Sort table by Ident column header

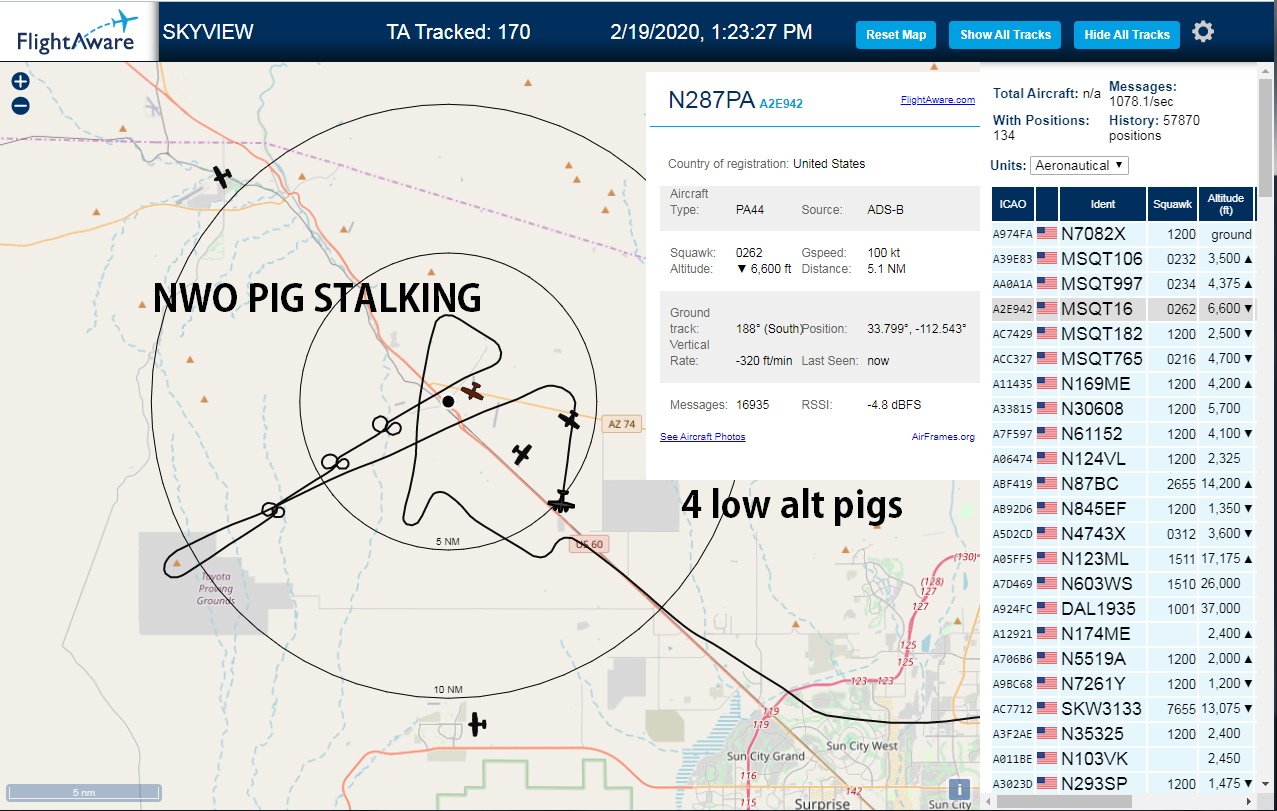(x=1103, y=204)
